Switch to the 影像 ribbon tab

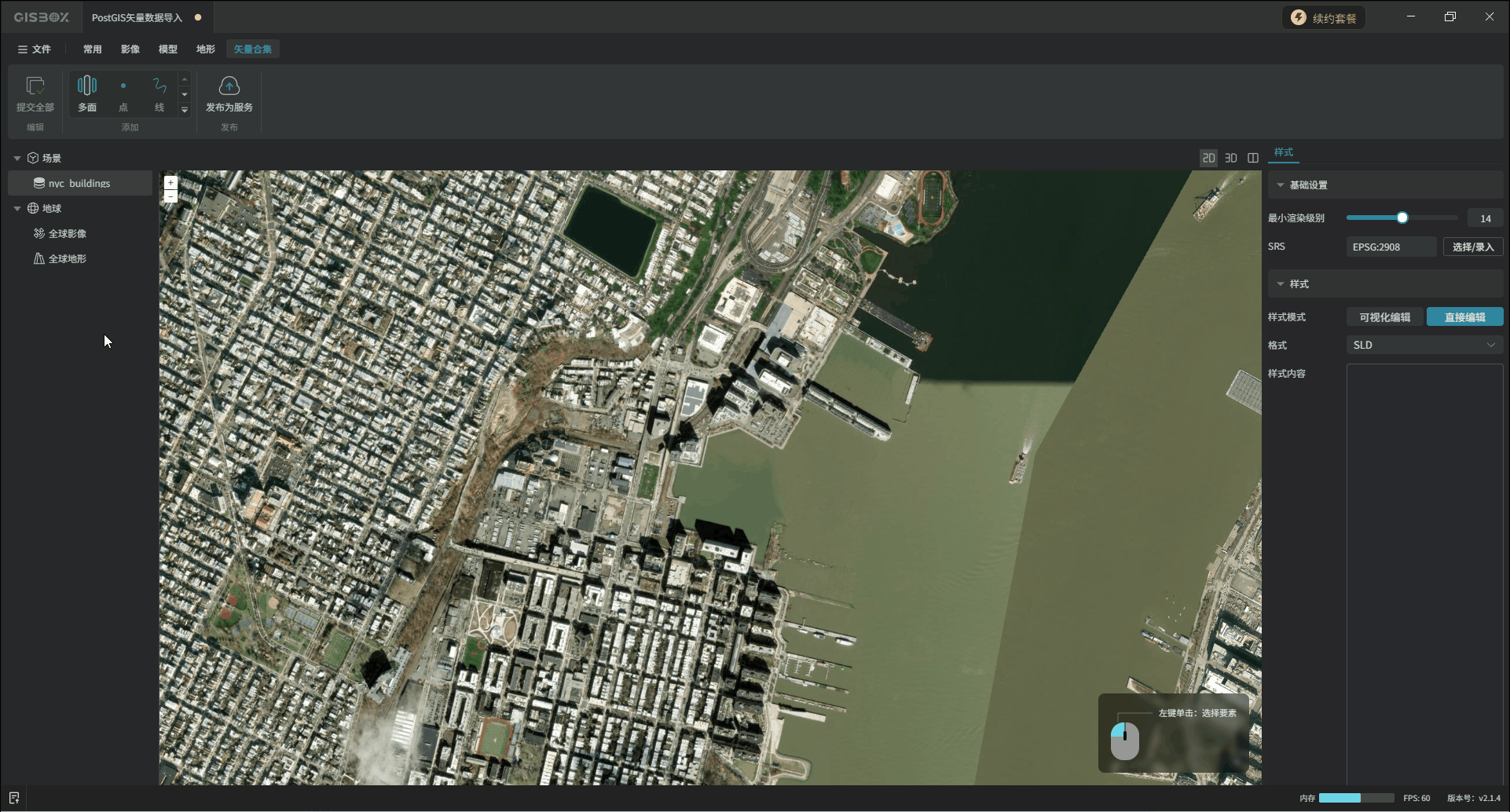130,49
